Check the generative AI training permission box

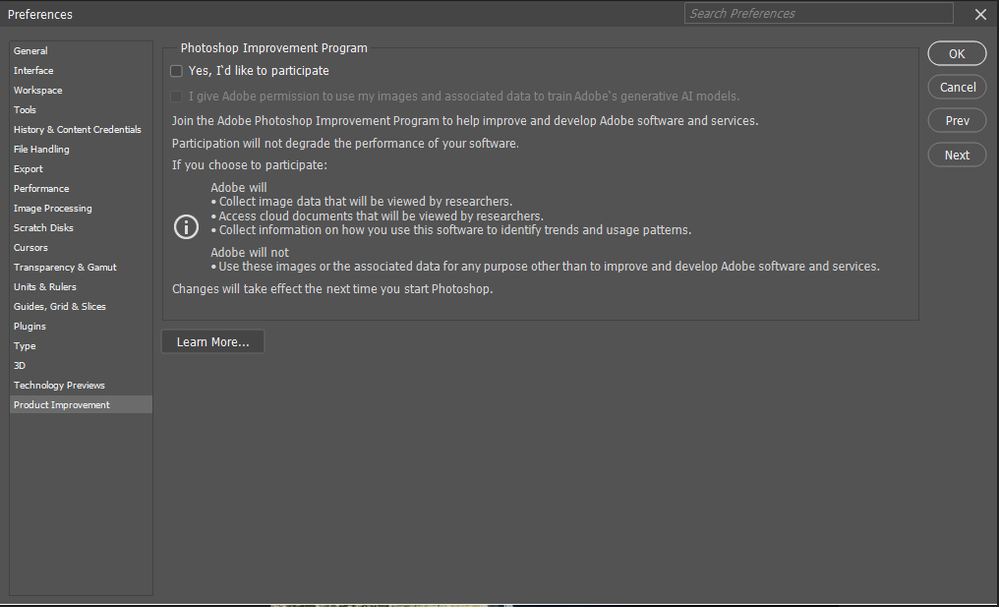[176, 96]
